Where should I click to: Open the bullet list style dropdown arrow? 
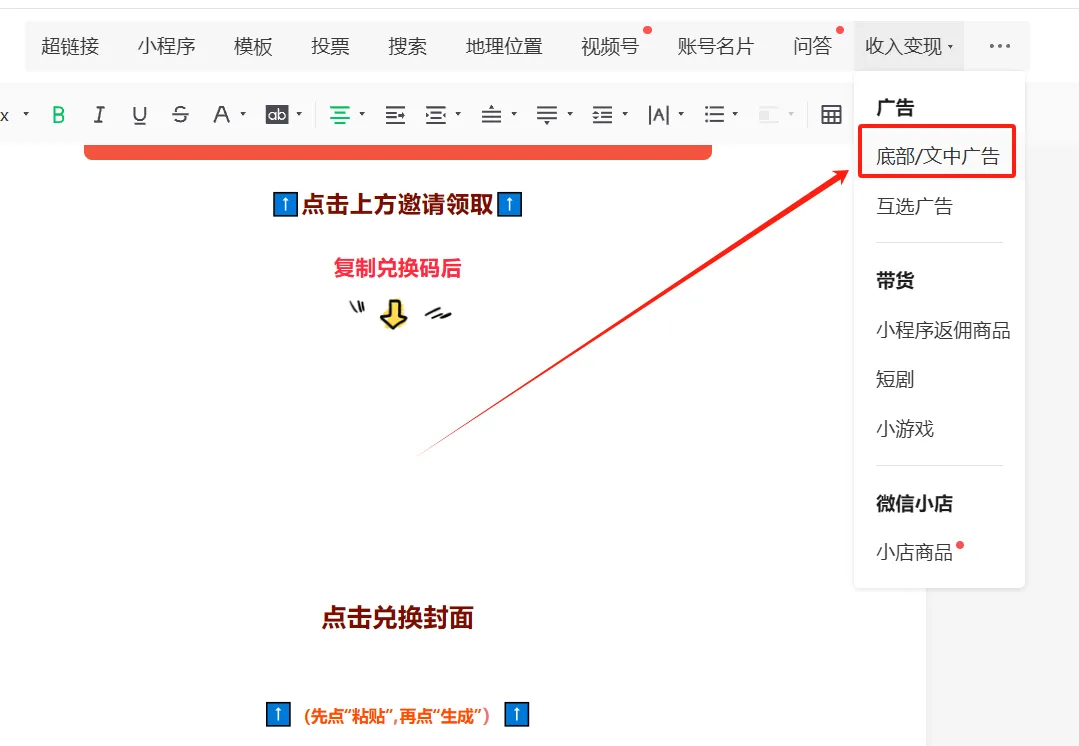(x=736, y=114)
